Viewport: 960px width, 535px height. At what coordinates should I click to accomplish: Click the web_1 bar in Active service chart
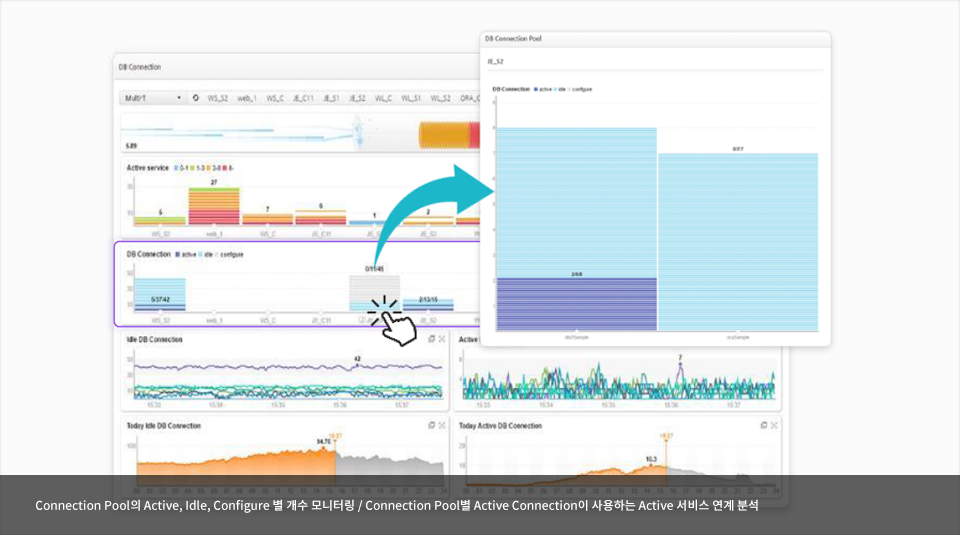pyautogui.click(x=214, y=206)
